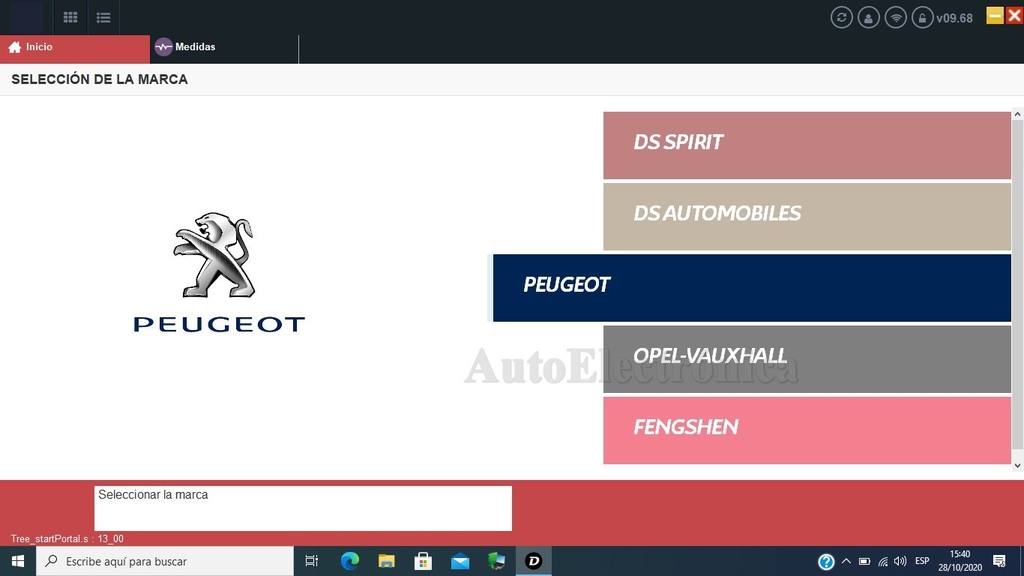
Task: Close the diagnostic application window
Action: point(1014,15)
